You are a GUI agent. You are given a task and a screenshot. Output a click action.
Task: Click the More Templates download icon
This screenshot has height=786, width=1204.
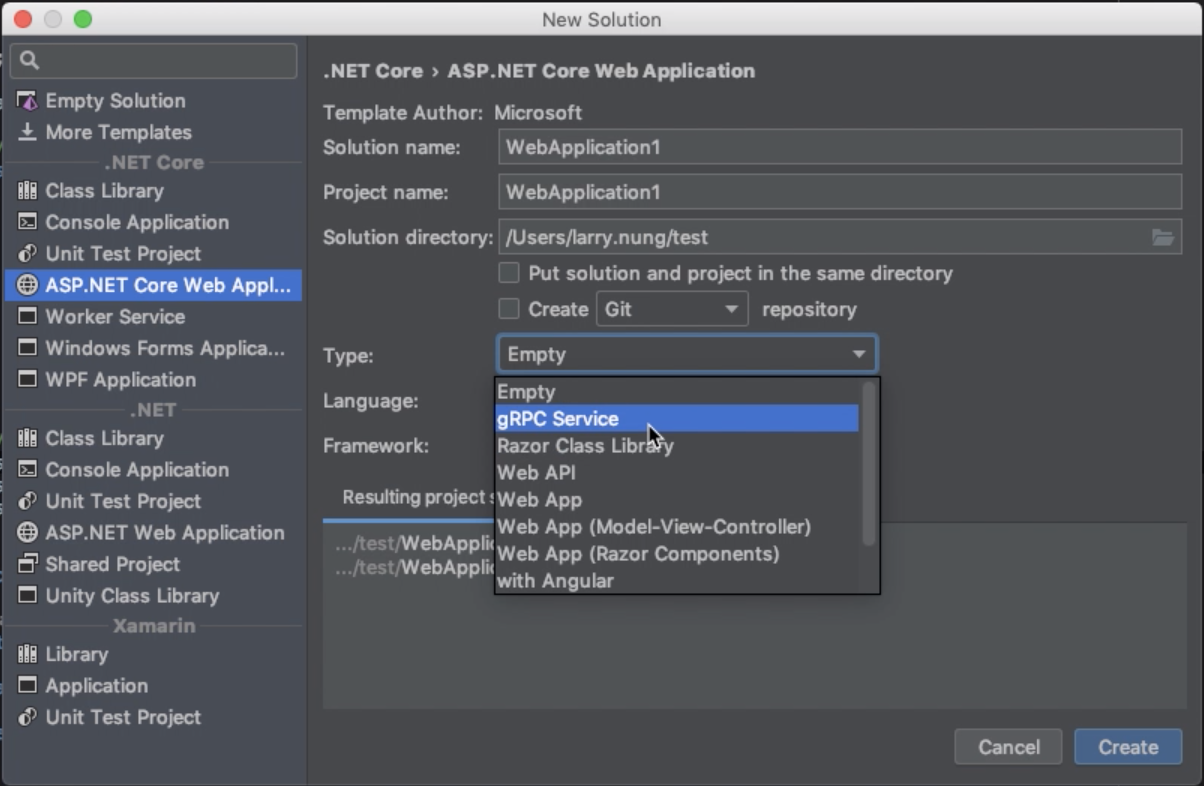(28, 132)
